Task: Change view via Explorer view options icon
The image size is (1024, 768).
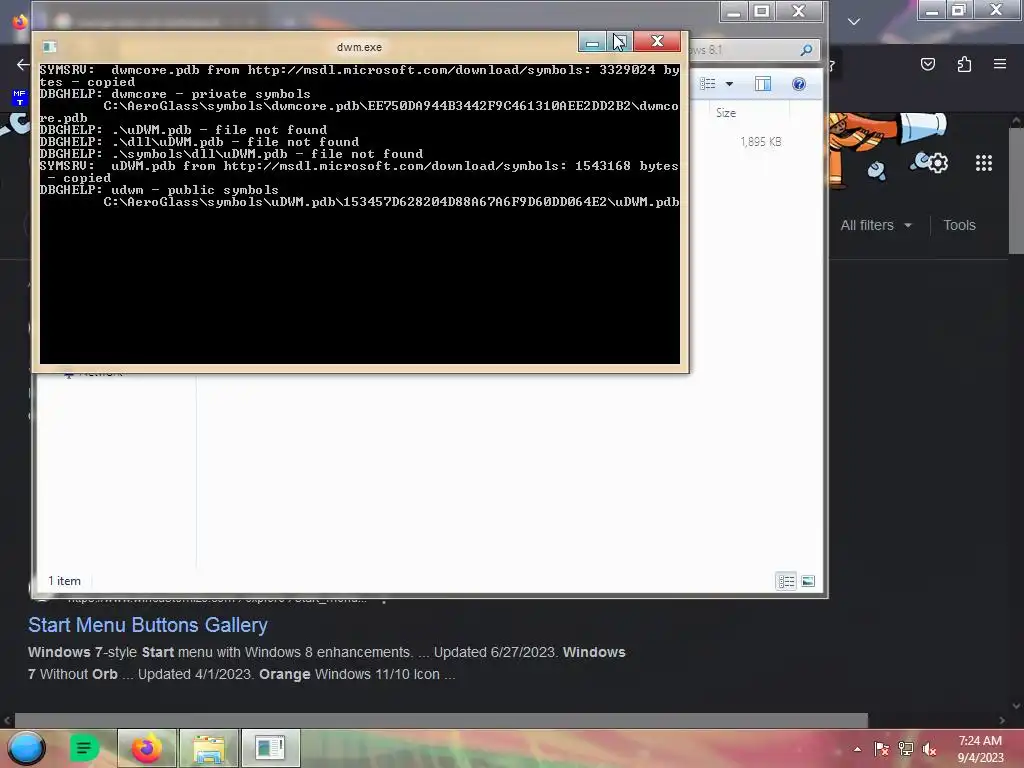Action: 708,84
